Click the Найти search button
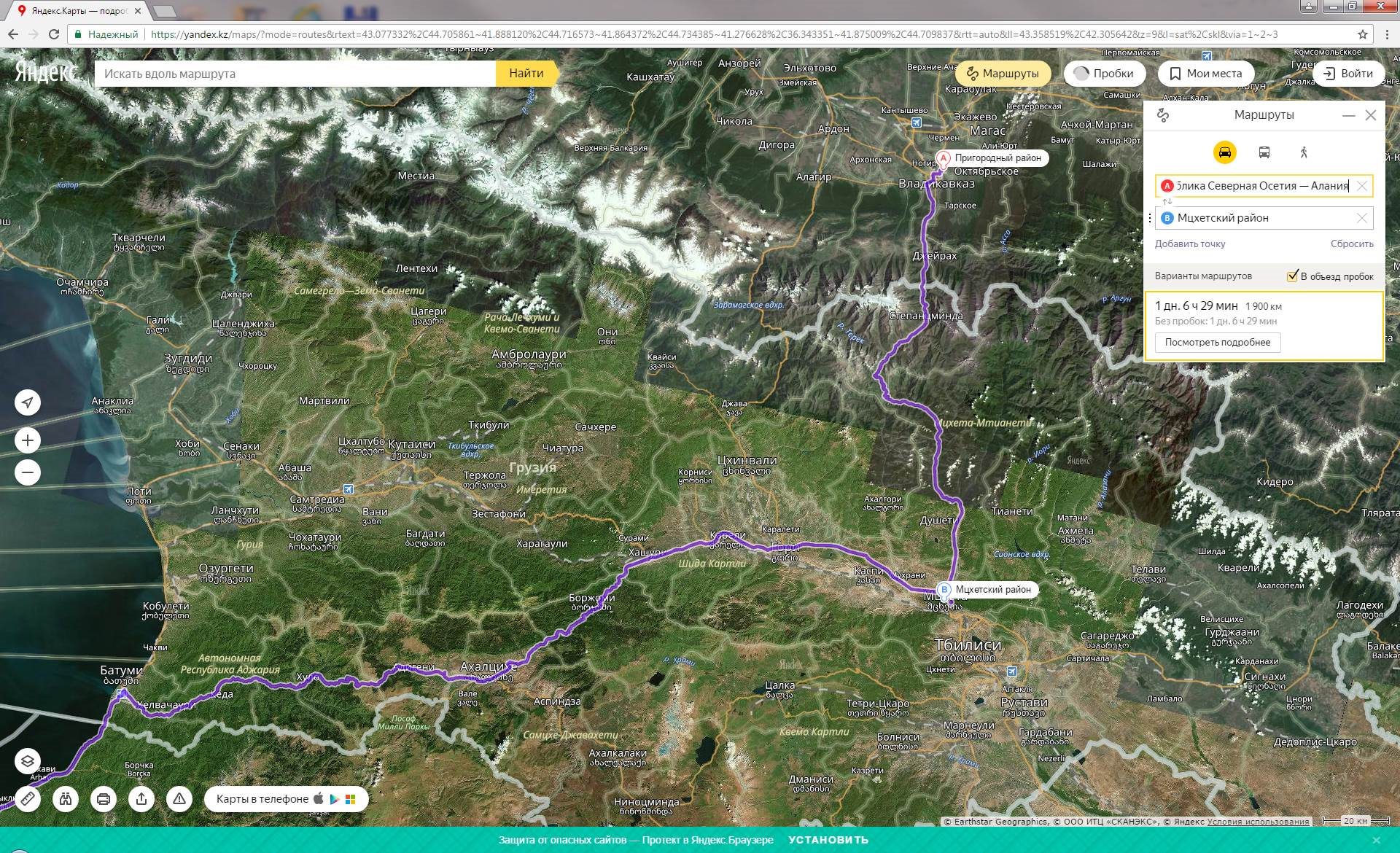Image resolution: width=1400 pixels, height=853 pixels. [526, 74]
